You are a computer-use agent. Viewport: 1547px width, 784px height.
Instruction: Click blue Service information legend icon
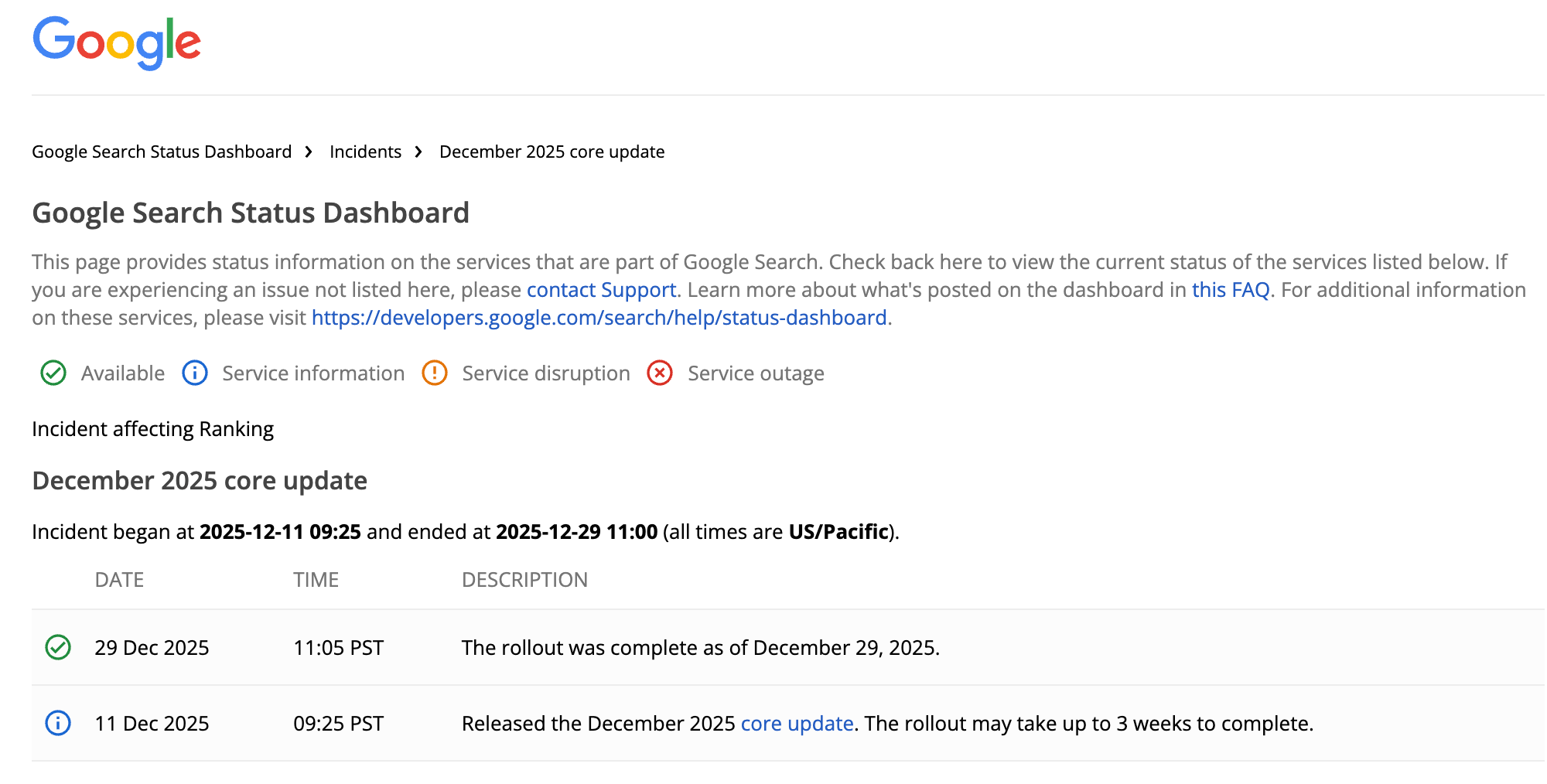coord(195,373)
